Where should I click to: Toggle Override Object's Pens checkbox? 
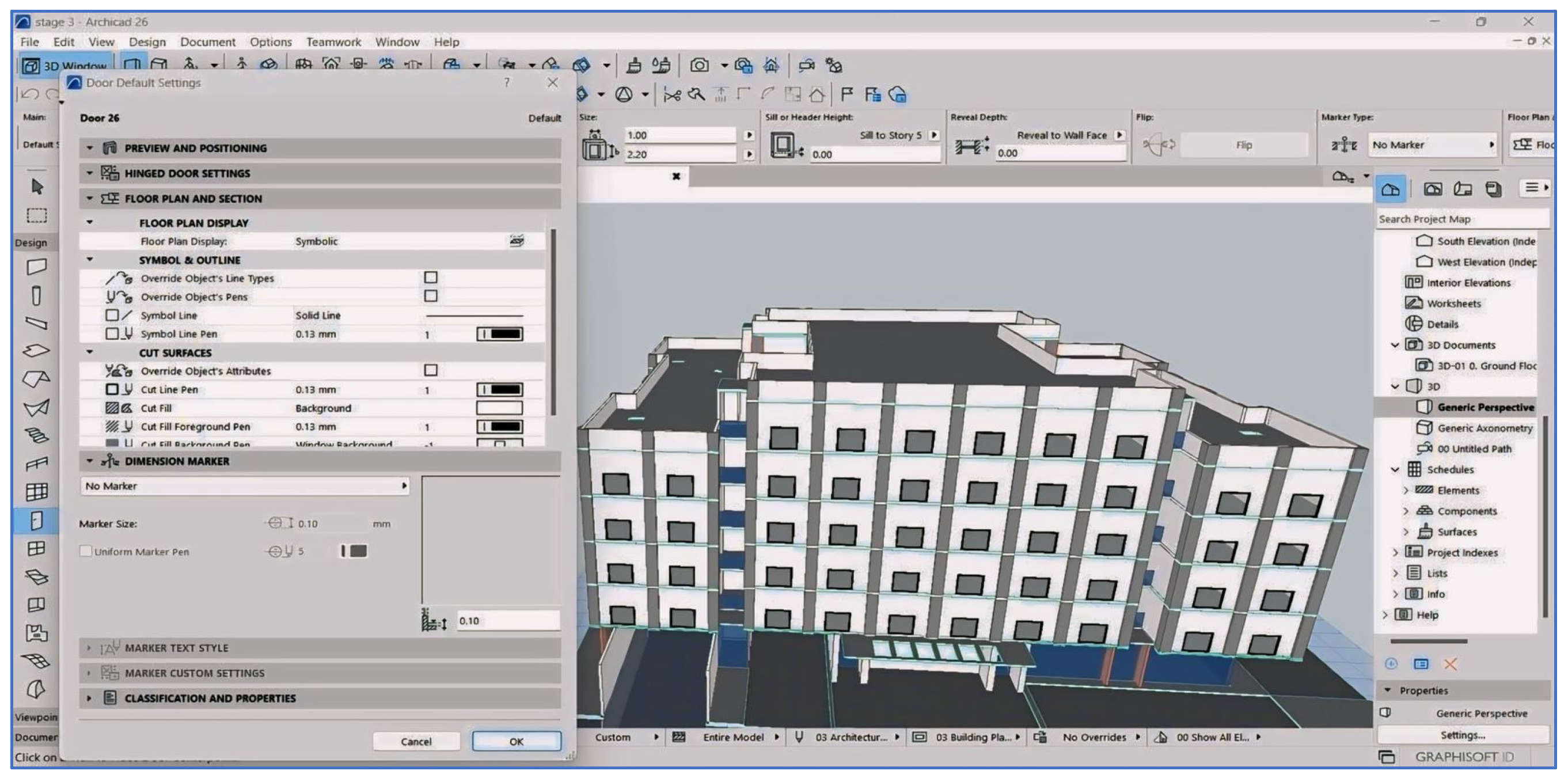[x=431, y=296]
